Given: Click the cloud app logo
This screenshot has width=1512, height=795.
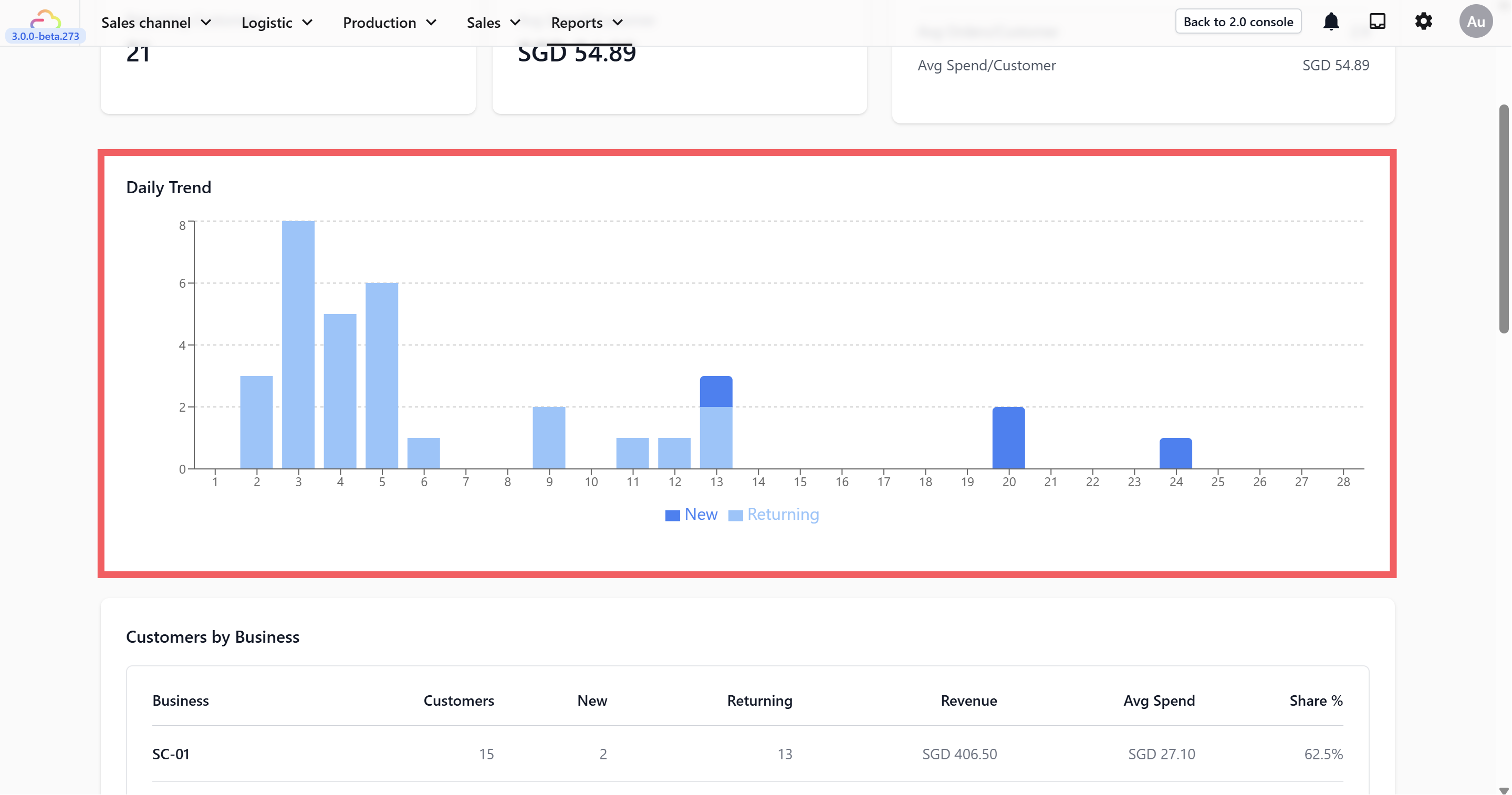Looking at the screenshot, I should tap(45, 18).
